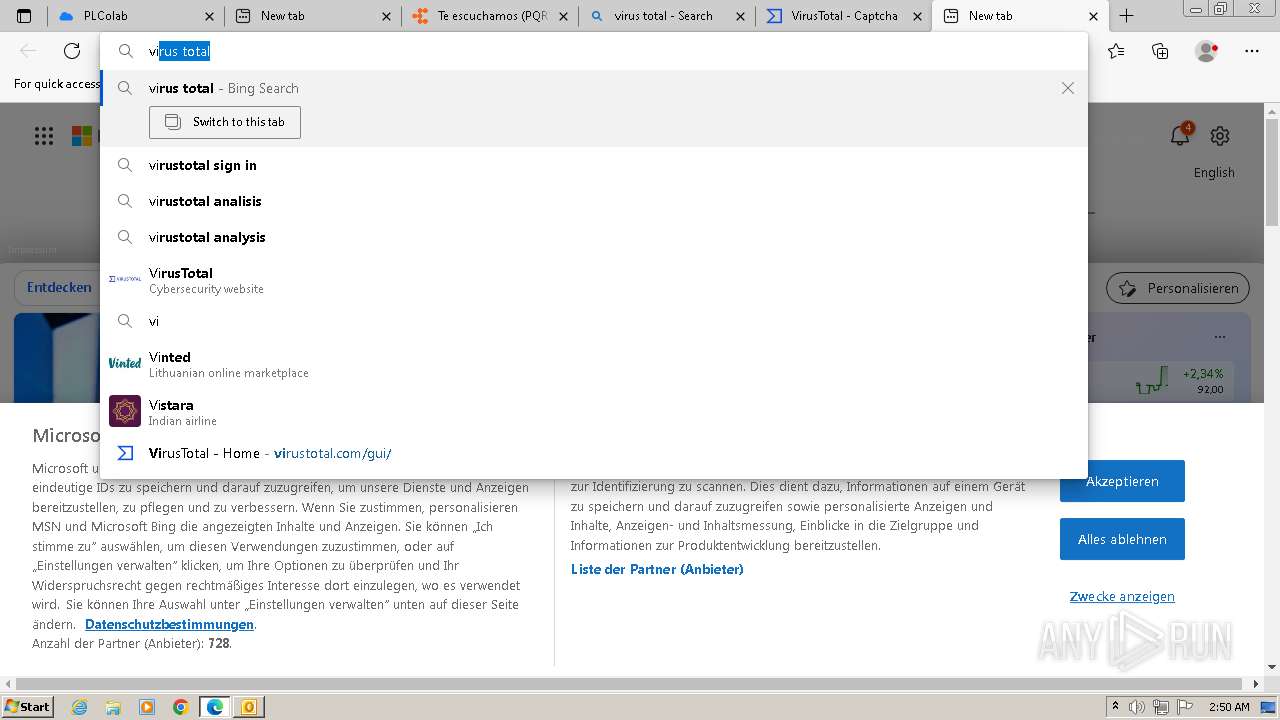Click the English language label
Screen dimensions: 1280x720
pos(1214,172)
